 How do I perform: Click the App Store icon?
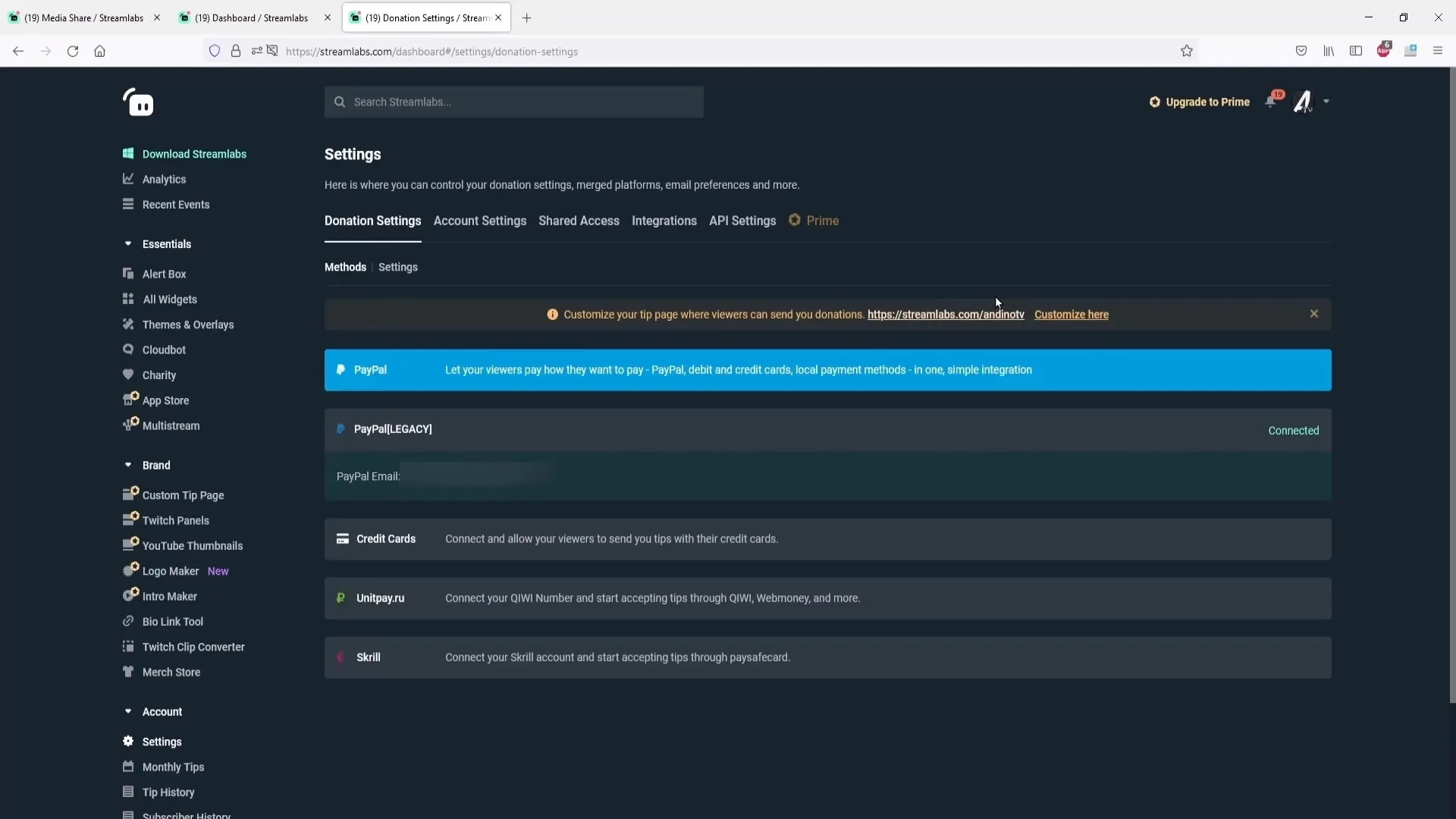130,399
